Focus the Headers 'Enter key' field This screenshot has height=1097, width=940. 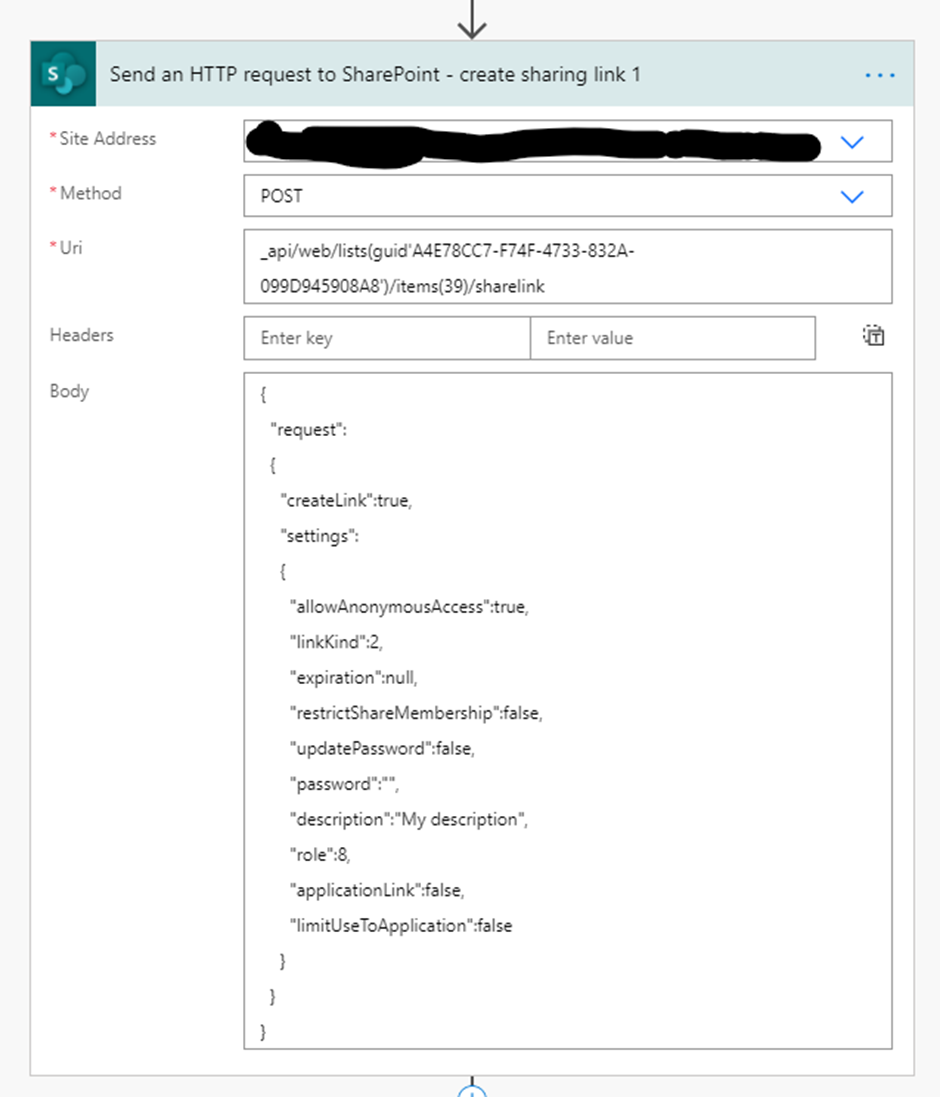coord(387,338)
